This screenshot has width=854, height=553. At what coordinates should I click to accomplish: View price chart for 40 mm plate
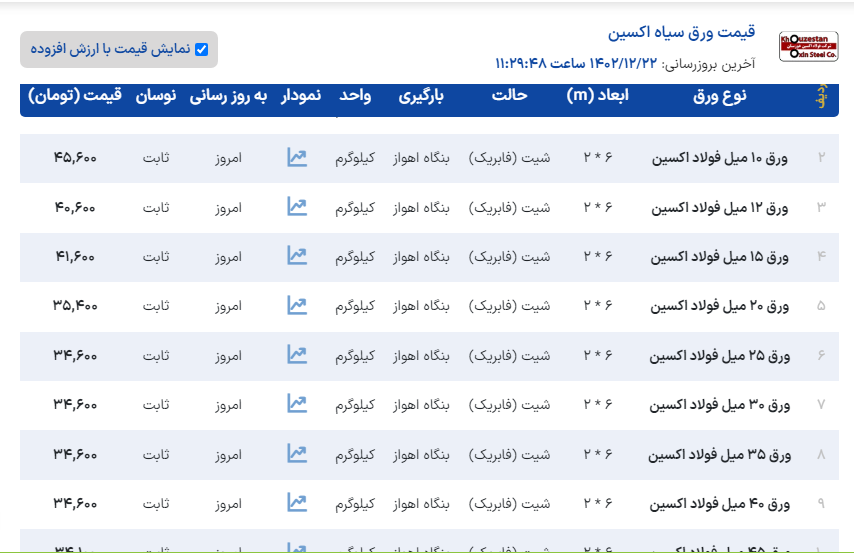pos(296,502)
